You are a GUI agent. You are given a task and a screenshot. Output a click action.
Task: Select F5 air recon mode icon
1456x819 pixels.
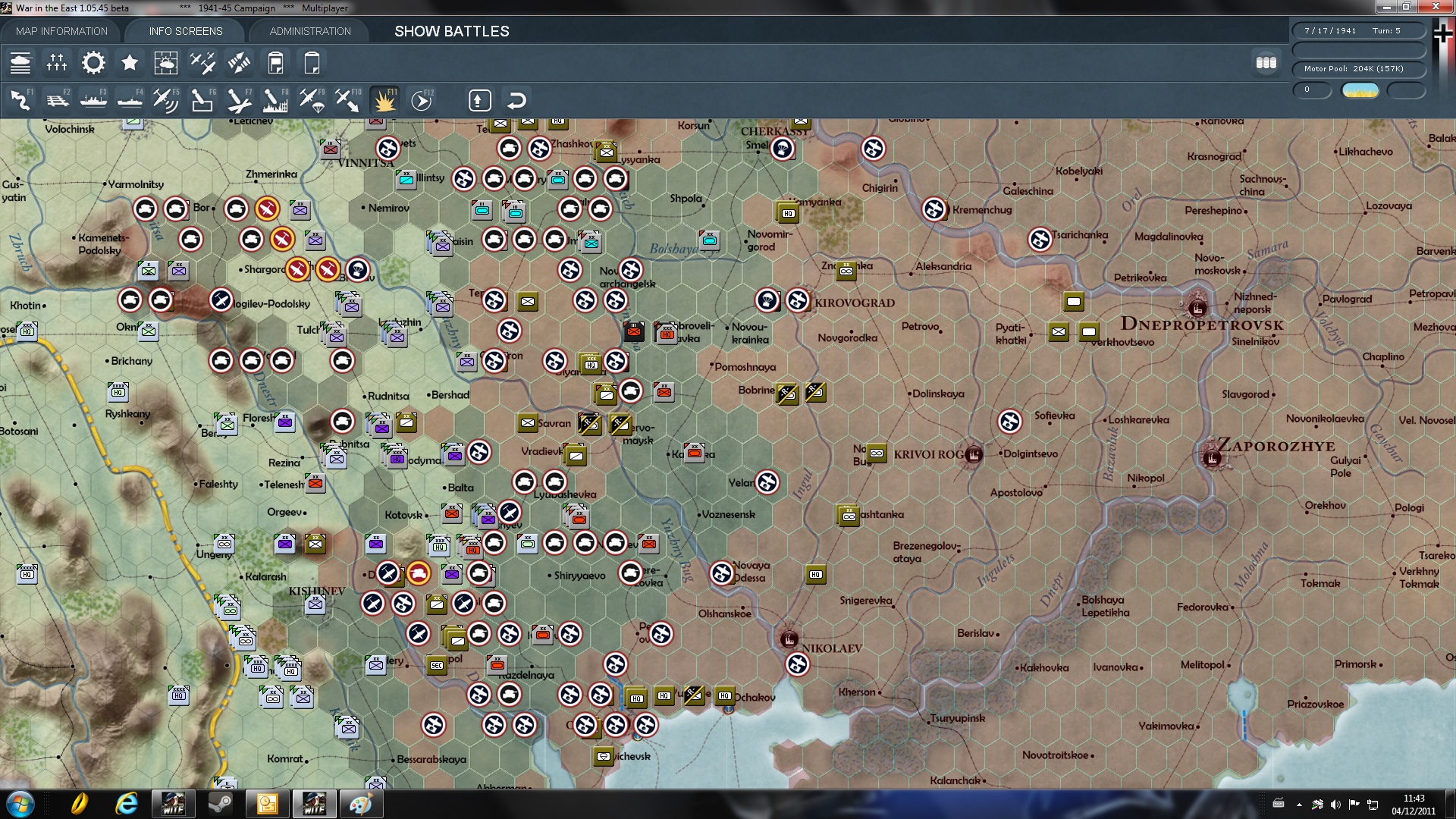click(x=166, y=100)
